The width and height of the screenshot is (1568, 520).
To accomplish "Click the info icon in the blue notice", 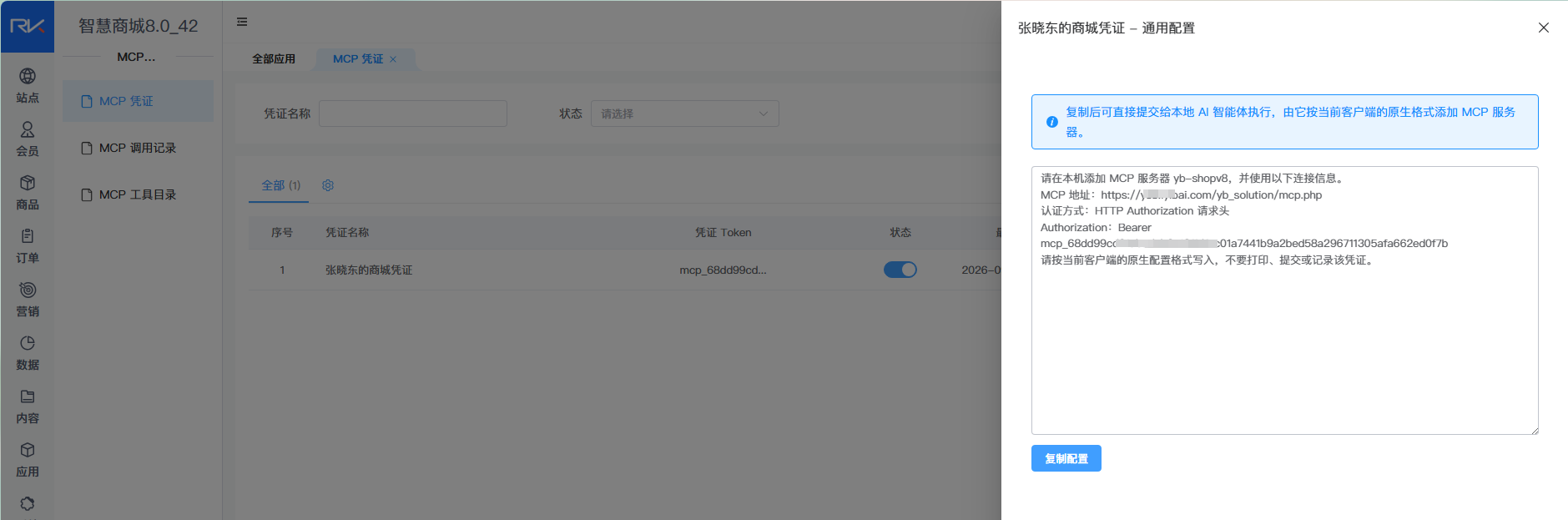I will tap(1052, 122).
